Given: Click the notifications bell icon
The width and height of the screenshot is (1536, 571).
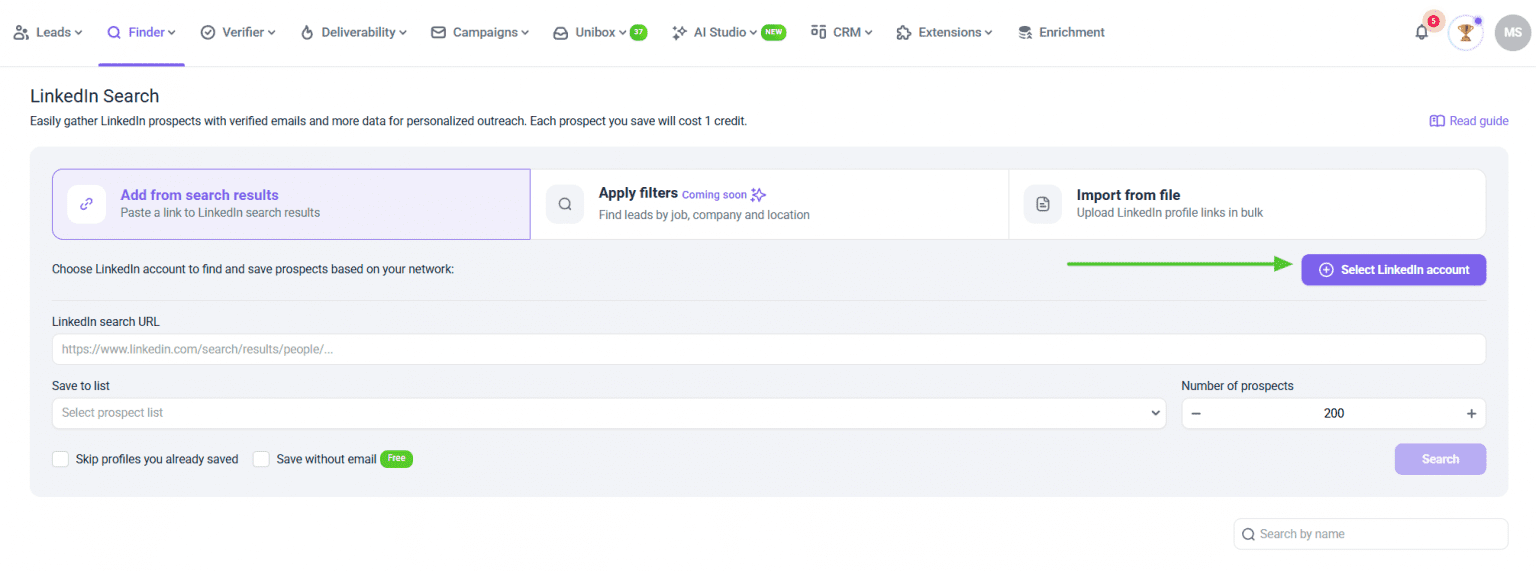Looking at the screenshot, I should point(1421,32).
